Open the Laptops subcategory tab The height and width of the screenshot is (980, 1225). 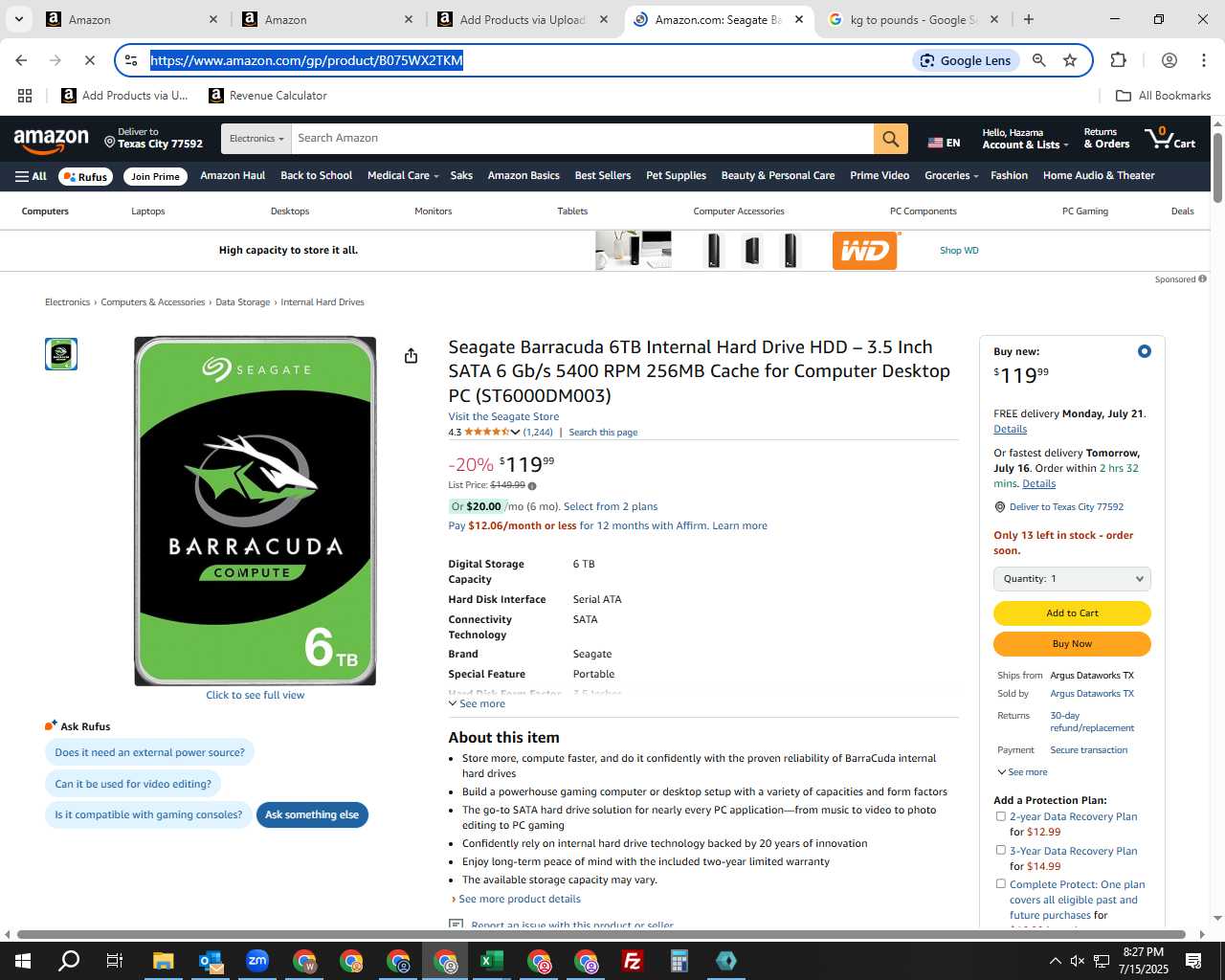pos(148,212)
